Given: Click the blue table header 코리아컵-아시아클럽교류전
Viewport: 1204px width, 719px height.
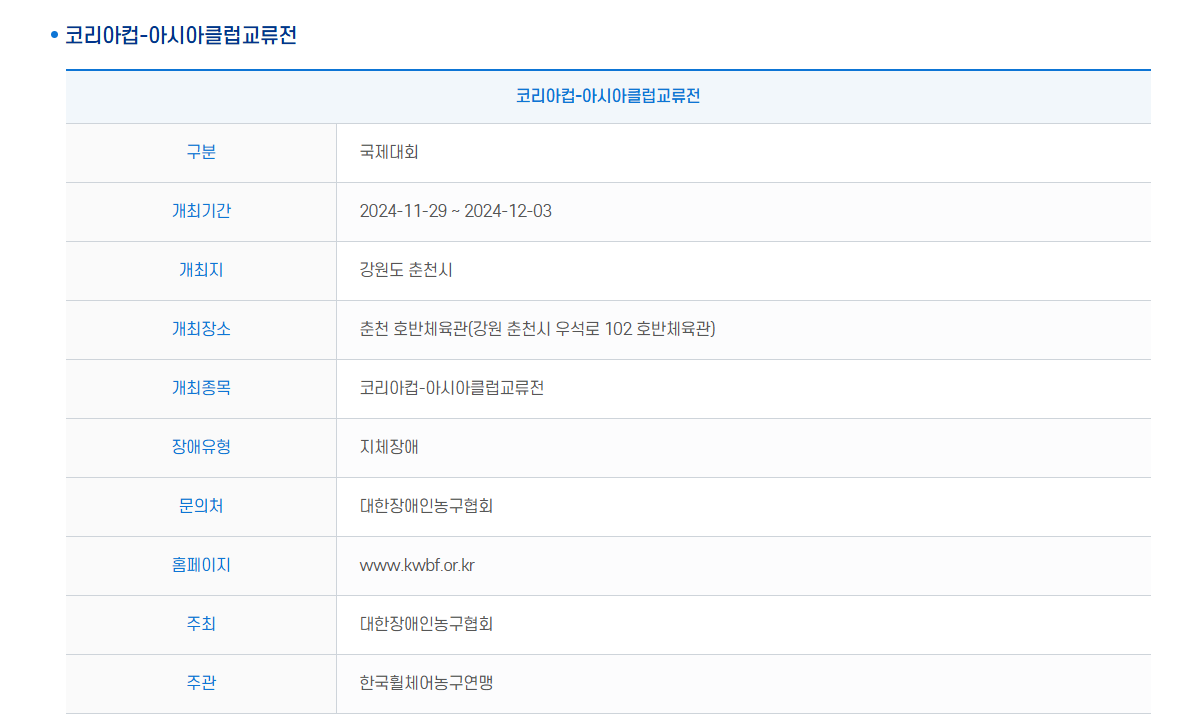Looking at the screenshot, I should point(608,97).
